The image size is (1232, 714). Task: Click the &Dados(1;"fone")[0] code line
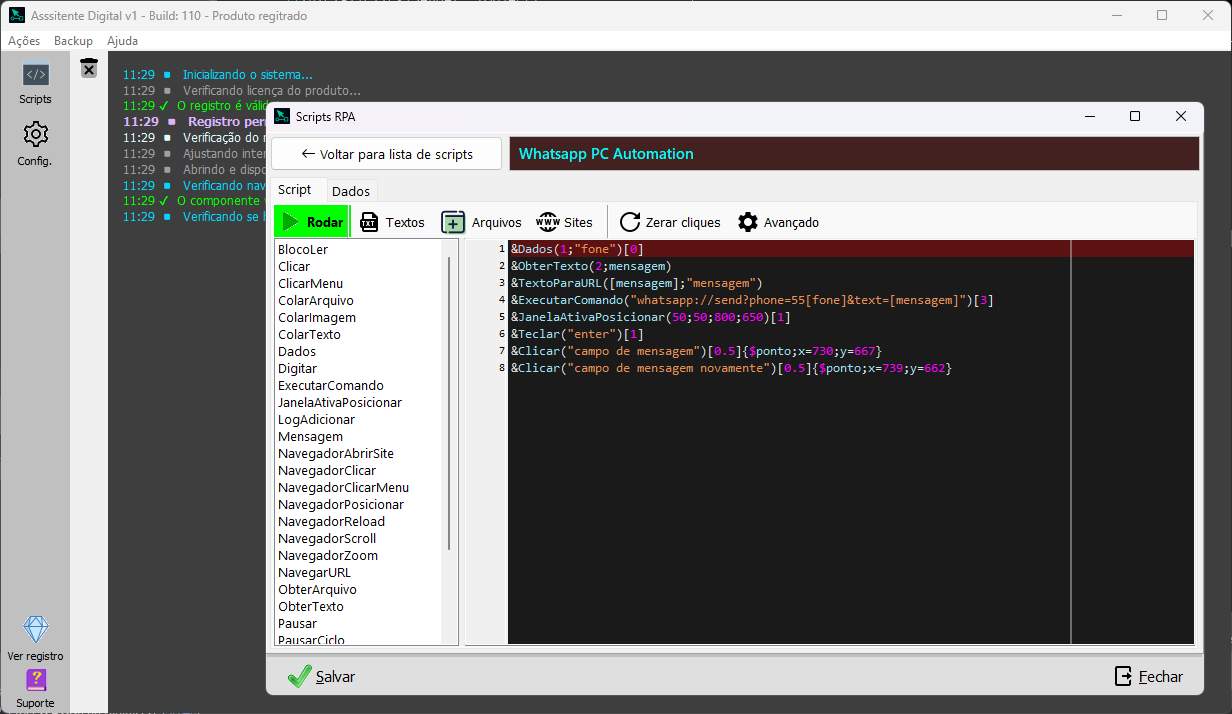[577, 249]
